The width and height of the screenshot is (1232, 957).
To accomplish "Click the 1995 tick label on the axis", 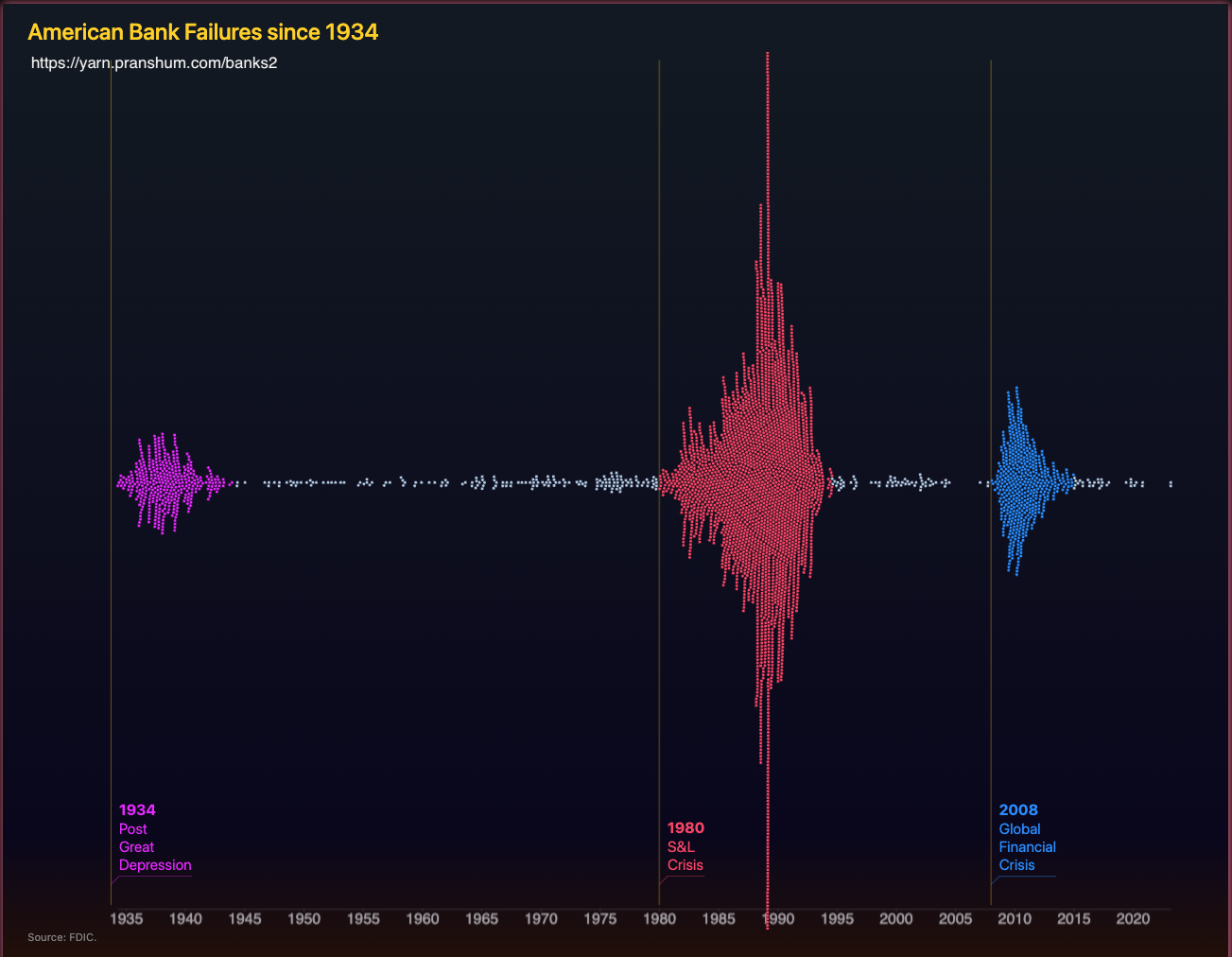I will click(837, 918).
